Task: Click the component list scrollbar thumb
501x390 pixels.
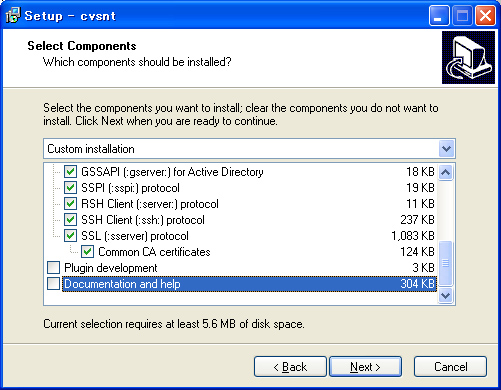Action: coord(446,263)
